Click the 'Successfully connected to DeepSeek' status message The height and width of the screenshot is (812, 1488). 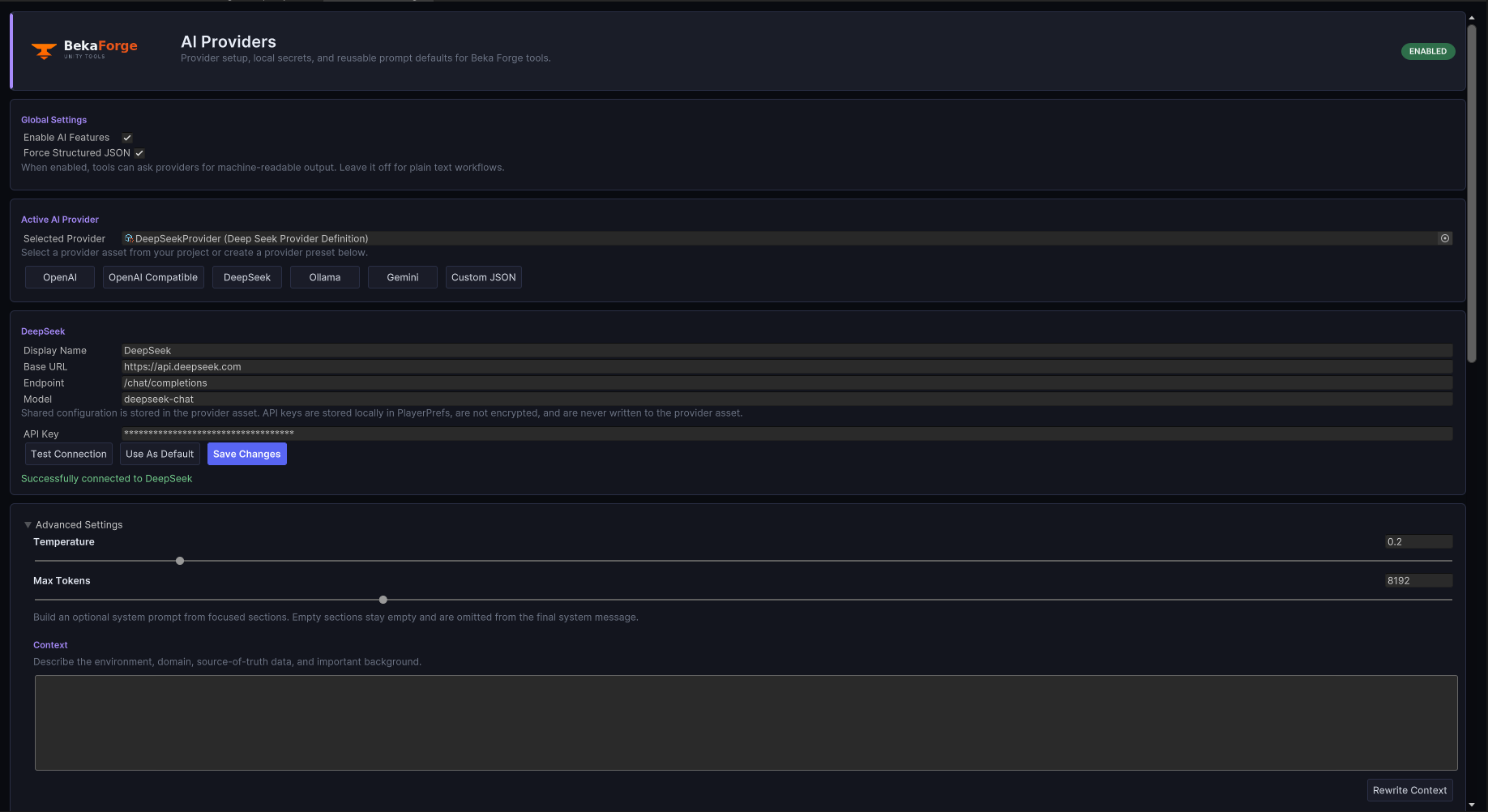pos(107,479)
